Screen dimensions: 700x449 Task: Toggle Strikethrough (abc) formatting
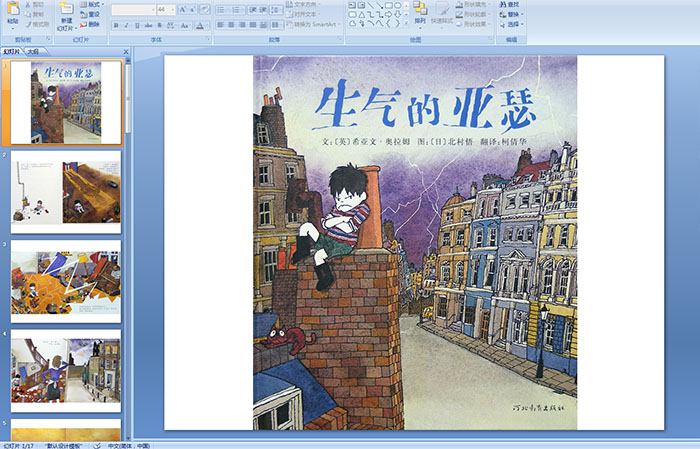[148, 25]
